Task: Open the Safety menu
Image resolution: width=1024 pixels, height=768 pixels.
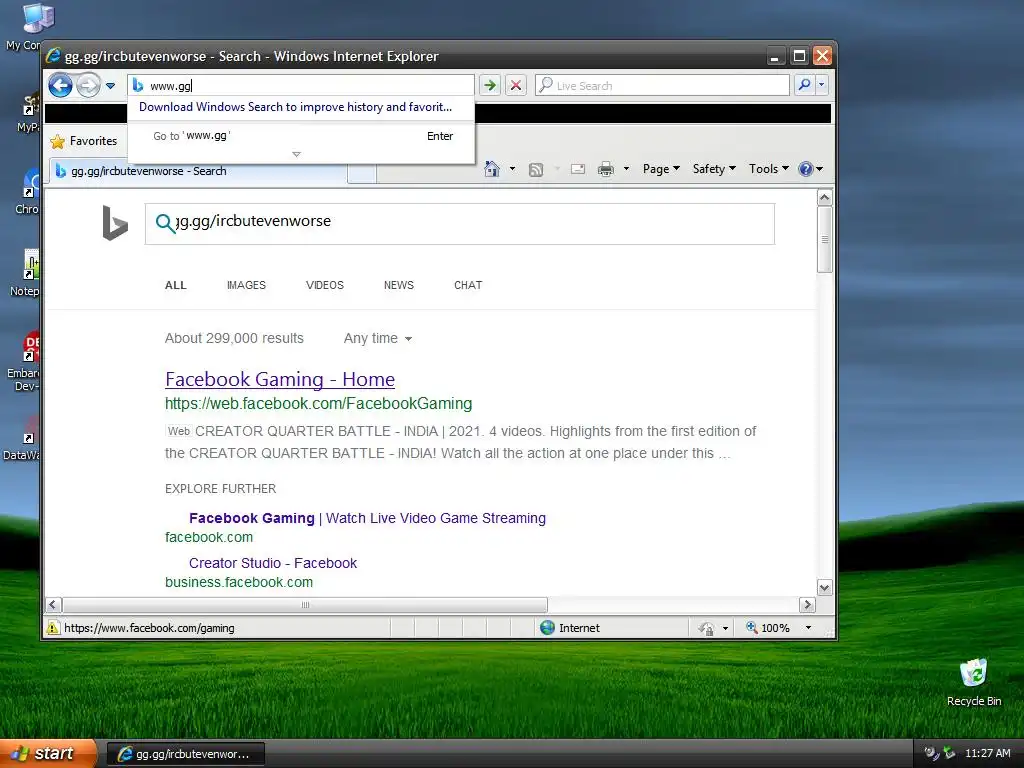Action: pyautogui.click(x=714, y=169)
